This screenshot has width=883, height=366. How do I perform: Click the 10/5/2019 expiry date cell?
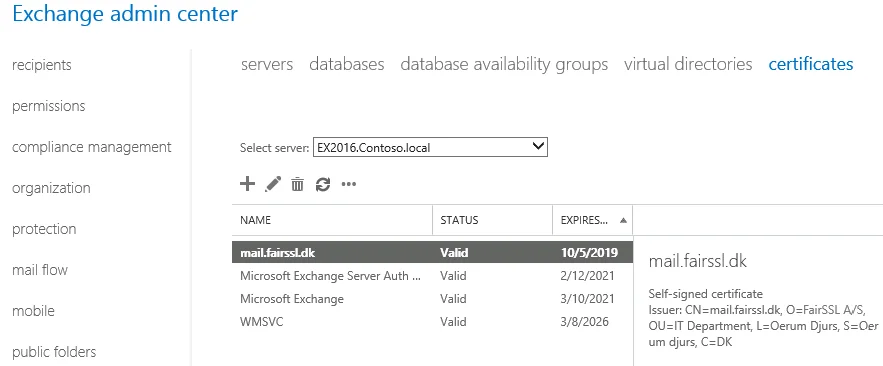(589, 252)
